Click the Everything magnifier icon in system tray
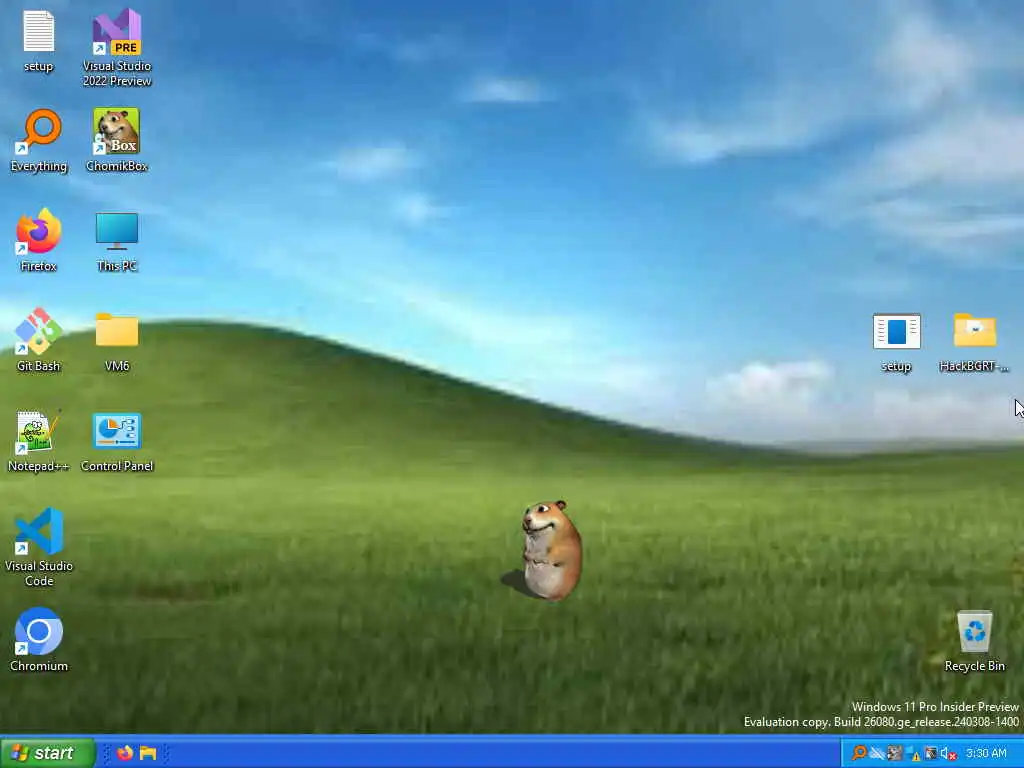1024x768 pixels. click(859, 753)
